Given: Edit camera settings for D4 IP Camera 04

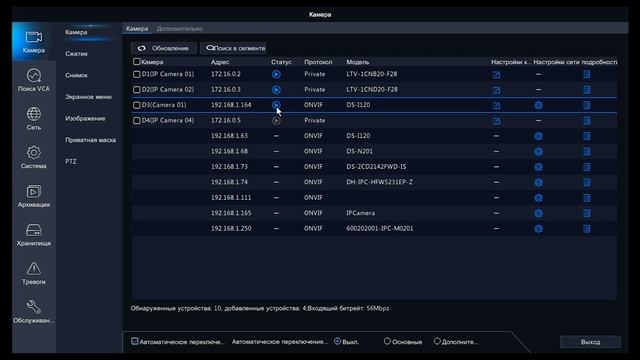Looking at the screenshot, I should coord(496,121).
